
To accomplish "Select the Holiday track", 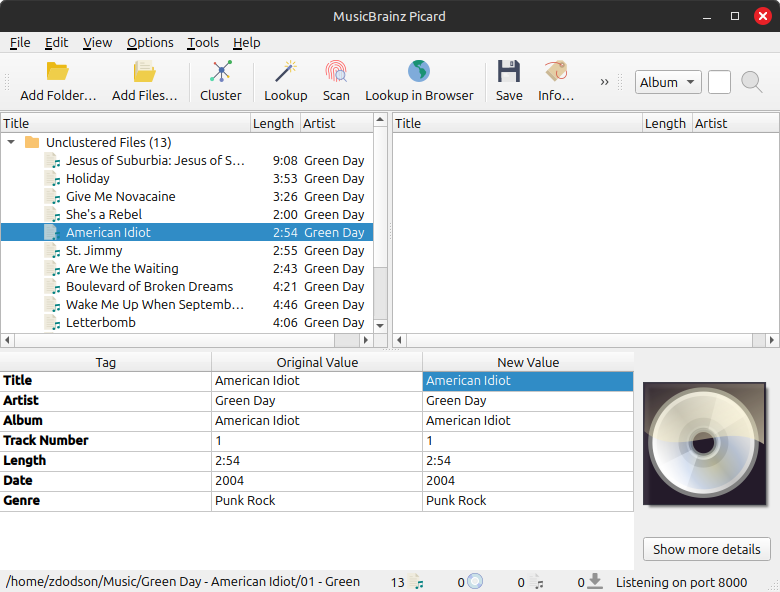I will click(187, 179).
